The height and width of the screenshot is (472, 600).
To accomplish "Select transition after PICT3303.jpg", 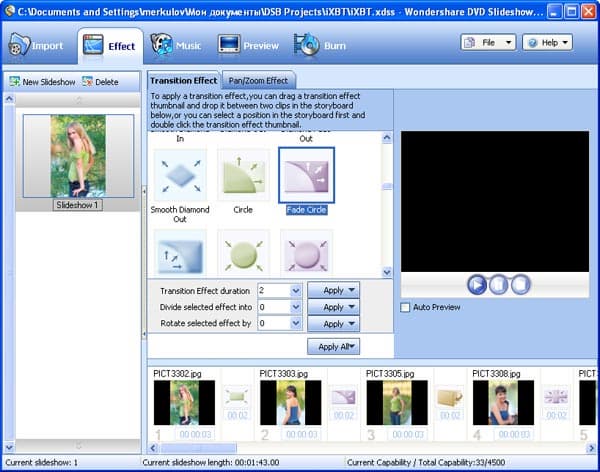I will pos(343,397).
